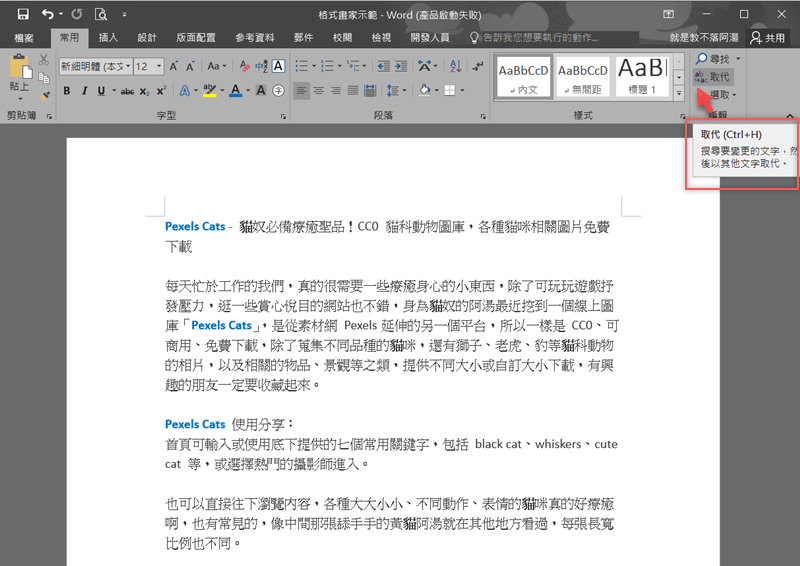Click the Cut scissors icon
This screenshot has width=800, height=566.
44,59
